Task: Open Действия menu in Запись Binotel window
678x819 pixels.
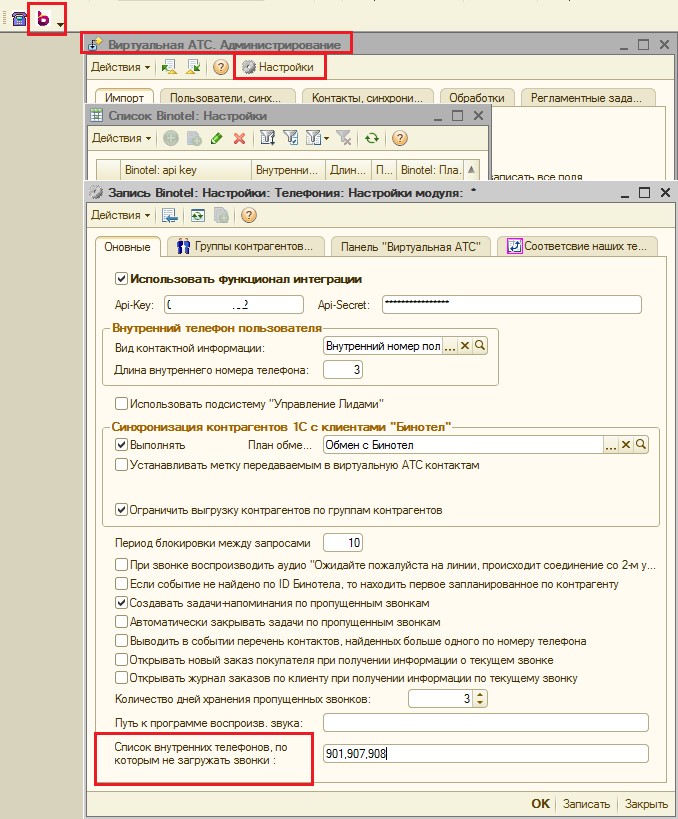Action: point(121,215)
